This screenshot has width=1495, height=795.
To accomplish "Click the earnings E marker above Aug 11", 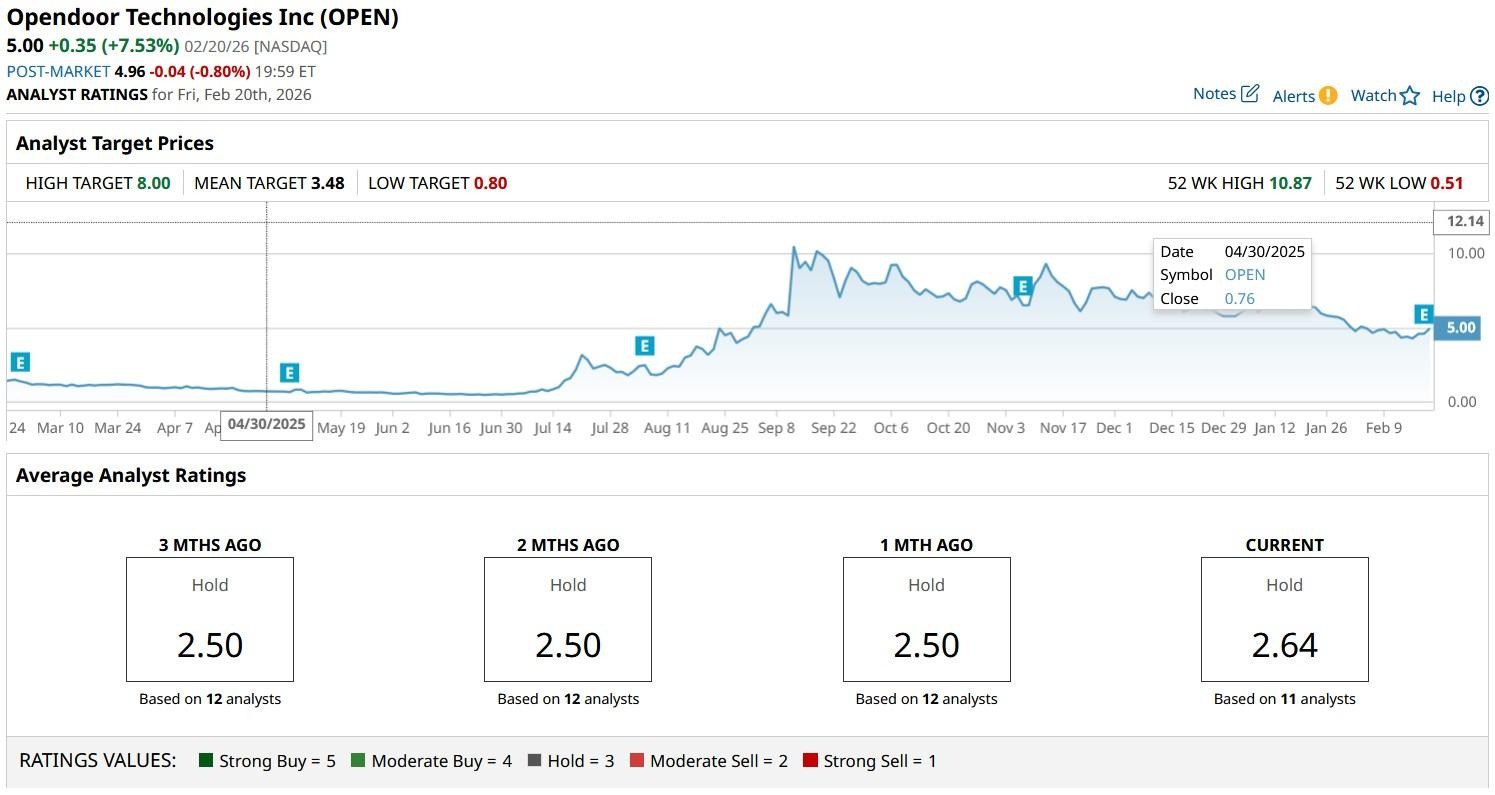I will [645, 346].
